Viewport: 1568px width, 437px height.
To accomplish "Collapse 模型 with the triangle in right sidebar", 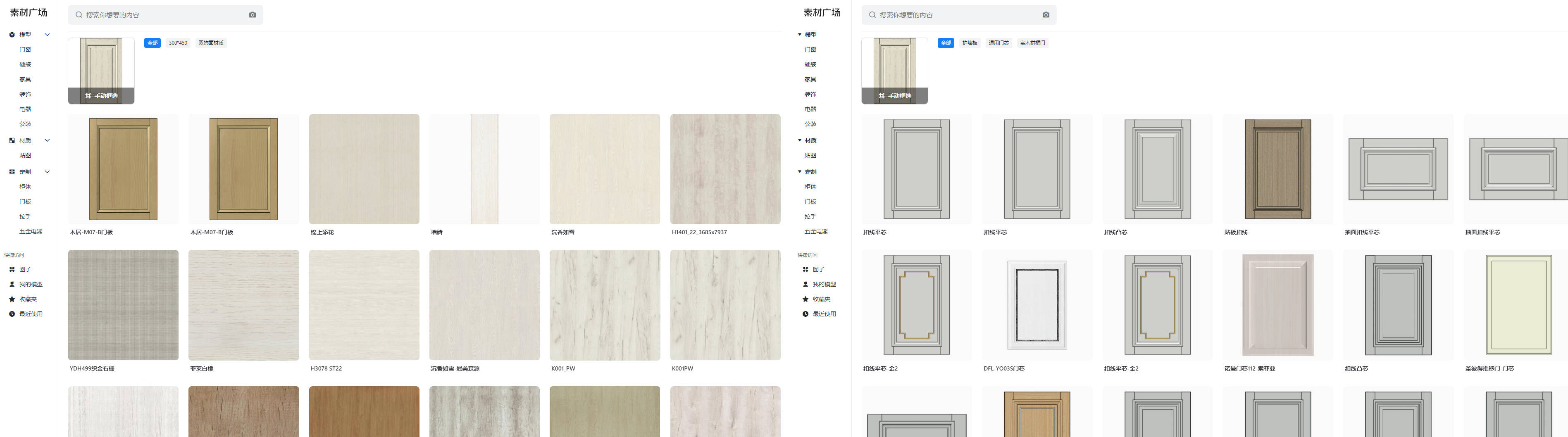I will pos(800,35).
